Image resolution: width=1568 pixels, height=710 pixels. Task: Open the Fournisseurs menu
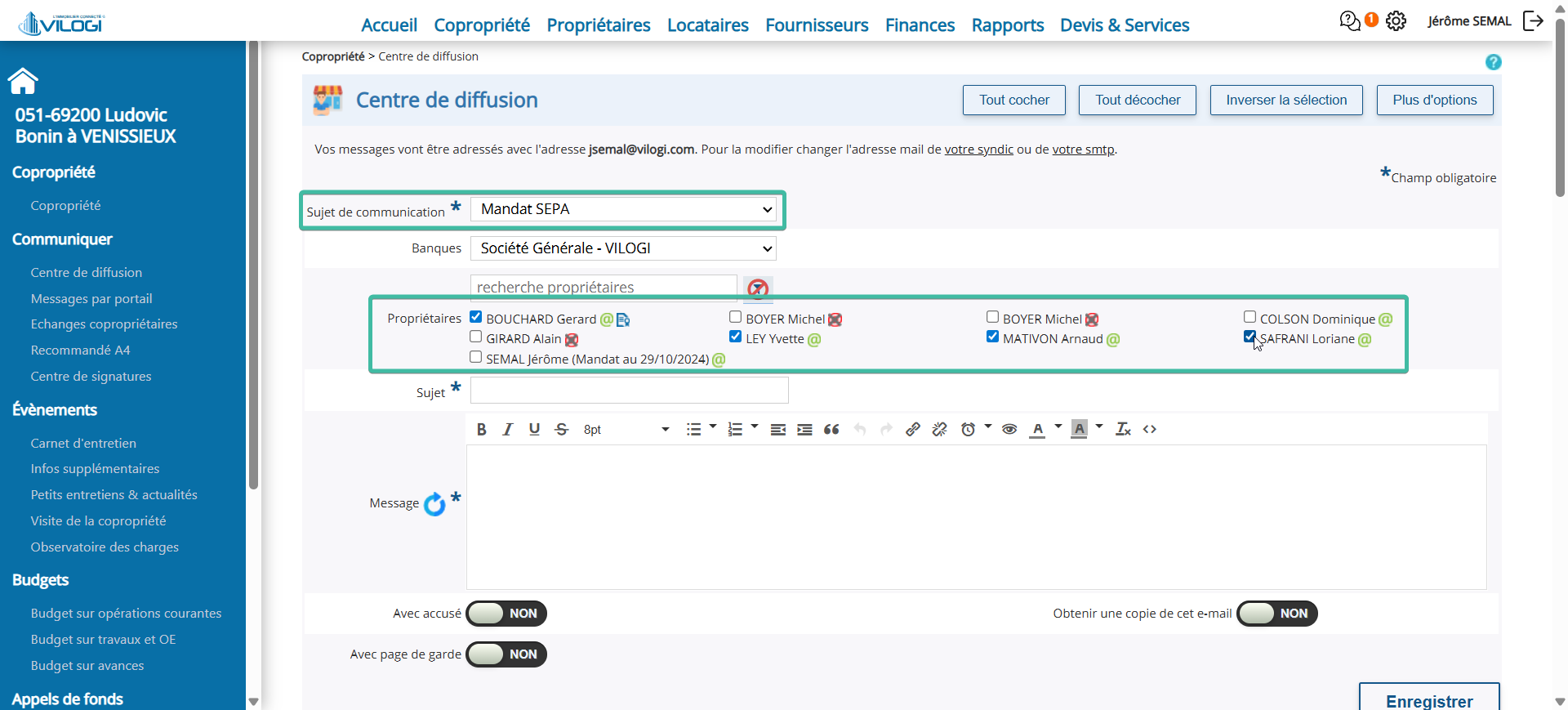tap(817, 25)
